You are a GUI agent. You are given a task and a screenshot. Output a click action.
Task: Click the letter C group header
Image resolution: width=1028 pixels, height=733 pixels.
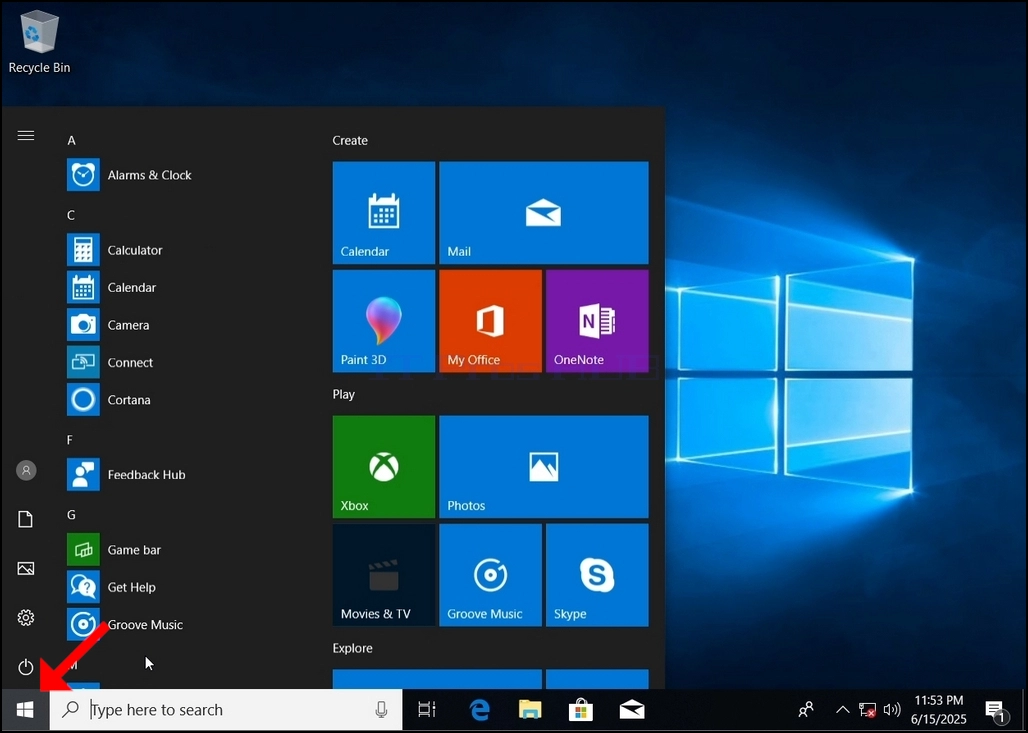(x=71, y=215)
